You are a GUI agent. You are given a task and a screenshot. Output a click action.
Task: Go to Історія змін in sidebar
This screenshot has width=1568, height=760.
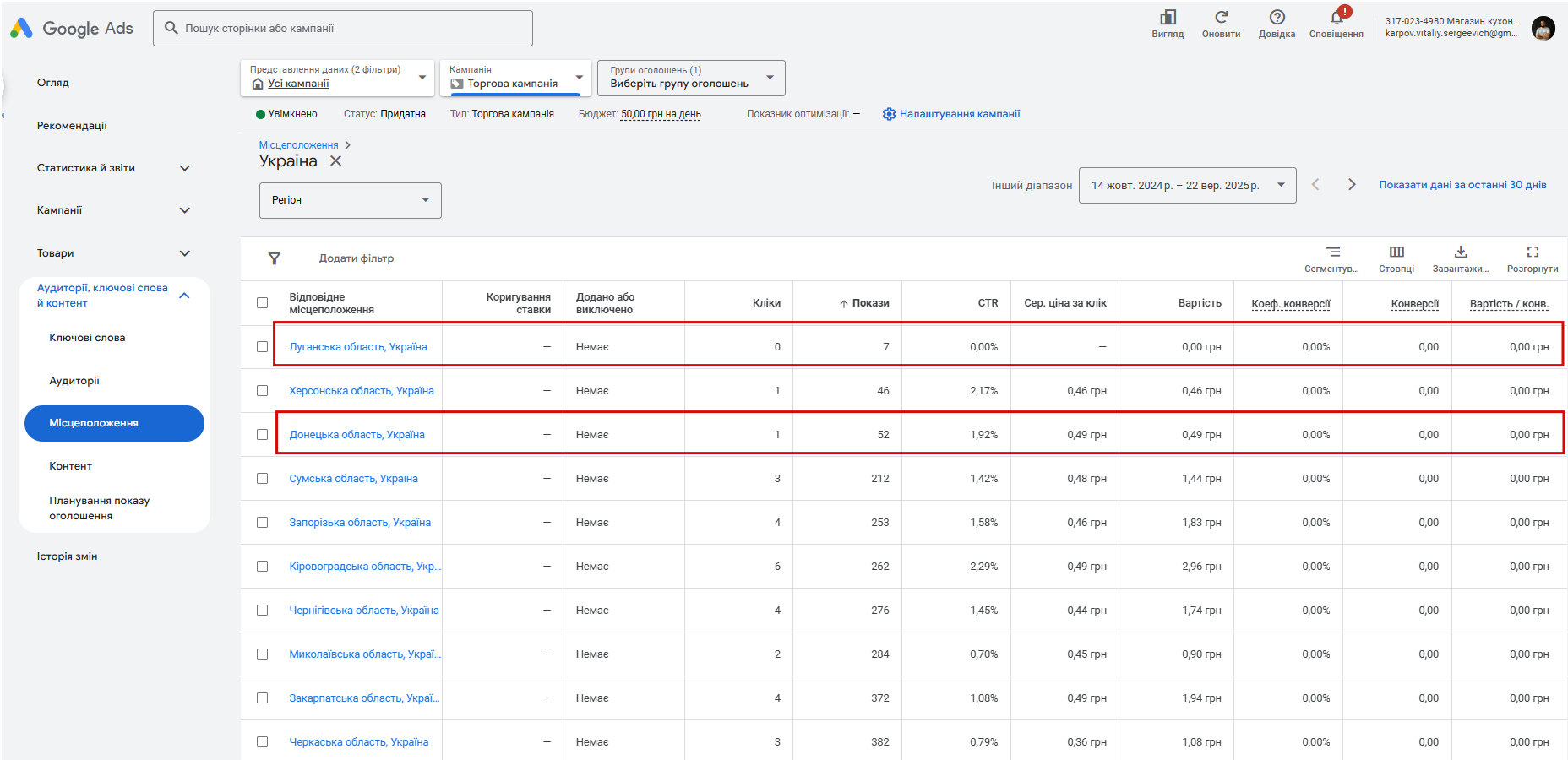click(68, 556)
